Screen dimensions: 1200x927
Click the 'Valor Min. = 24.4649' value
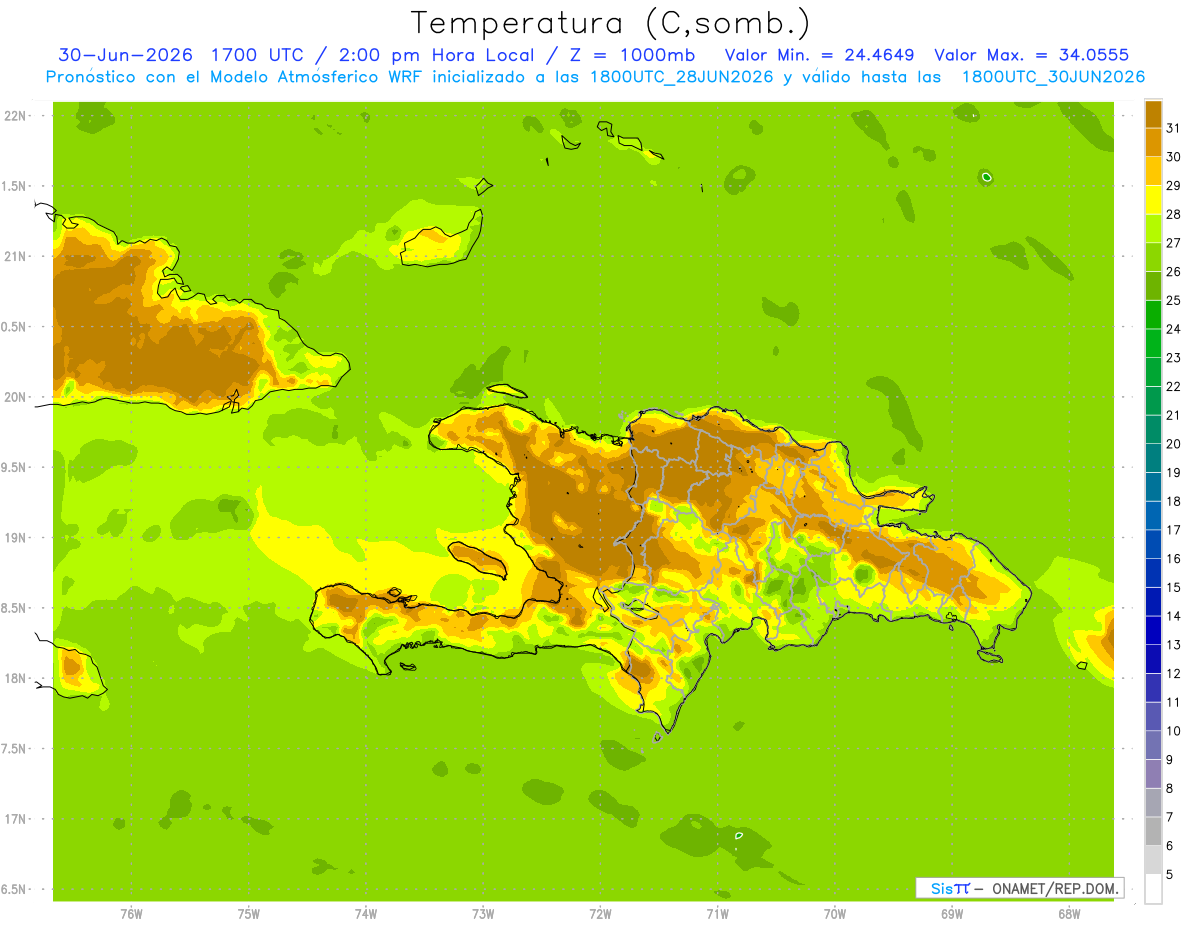[x=820, y=55]
